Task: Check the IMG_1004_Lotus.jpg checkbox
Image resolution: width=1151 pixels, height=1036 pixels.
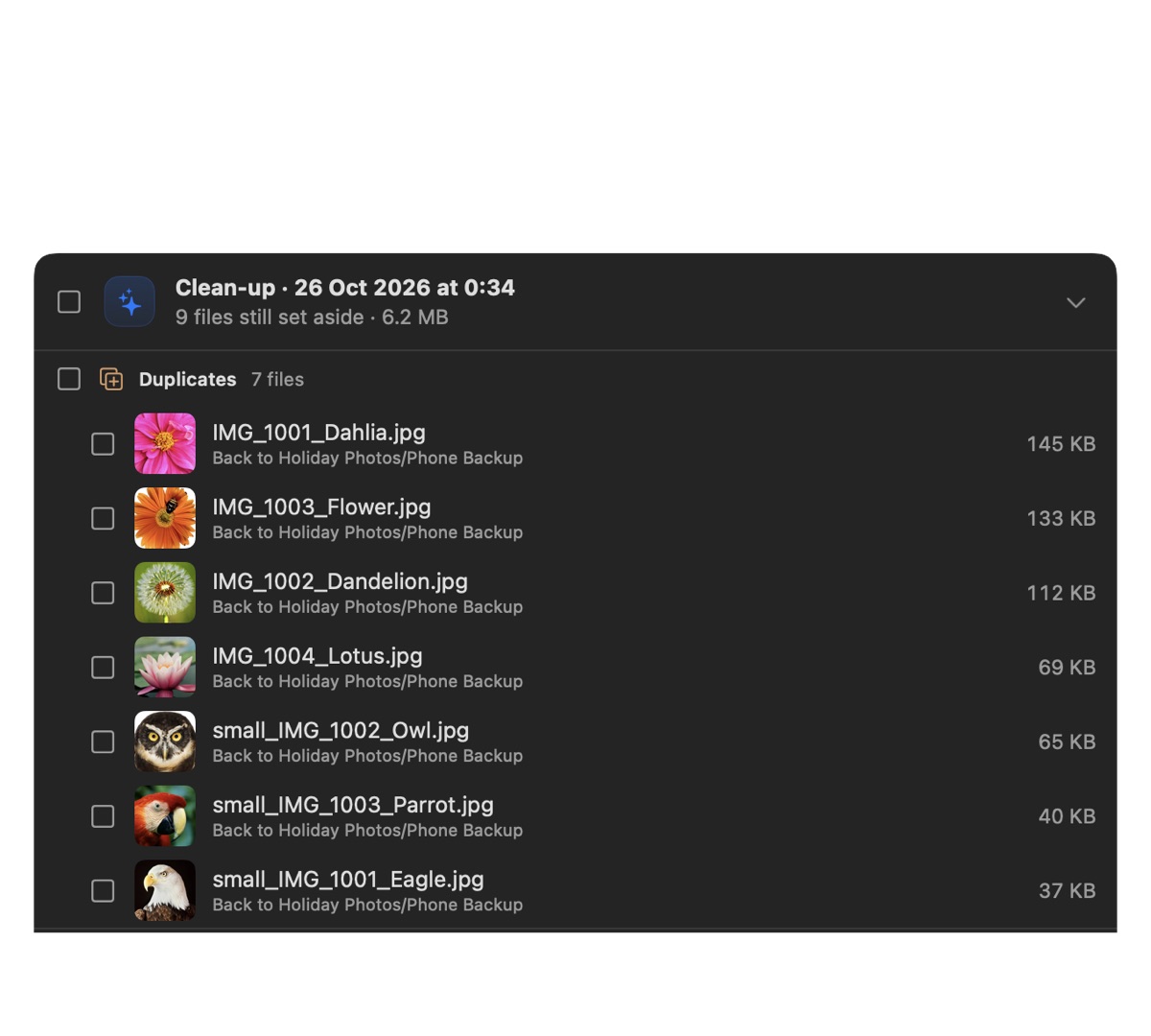Action: 103,668
